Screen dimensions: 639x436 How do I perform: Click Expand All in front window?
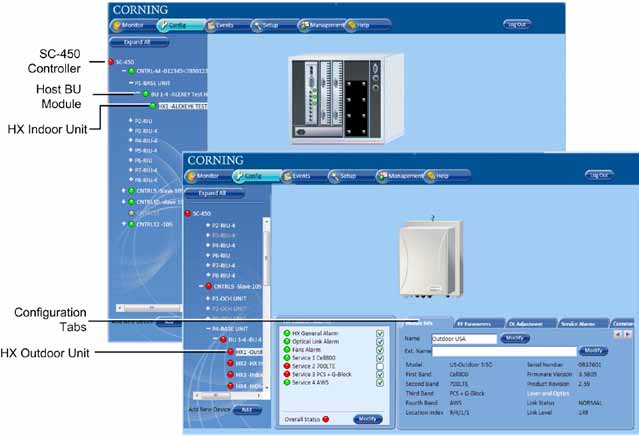click(x=214, y=193)
